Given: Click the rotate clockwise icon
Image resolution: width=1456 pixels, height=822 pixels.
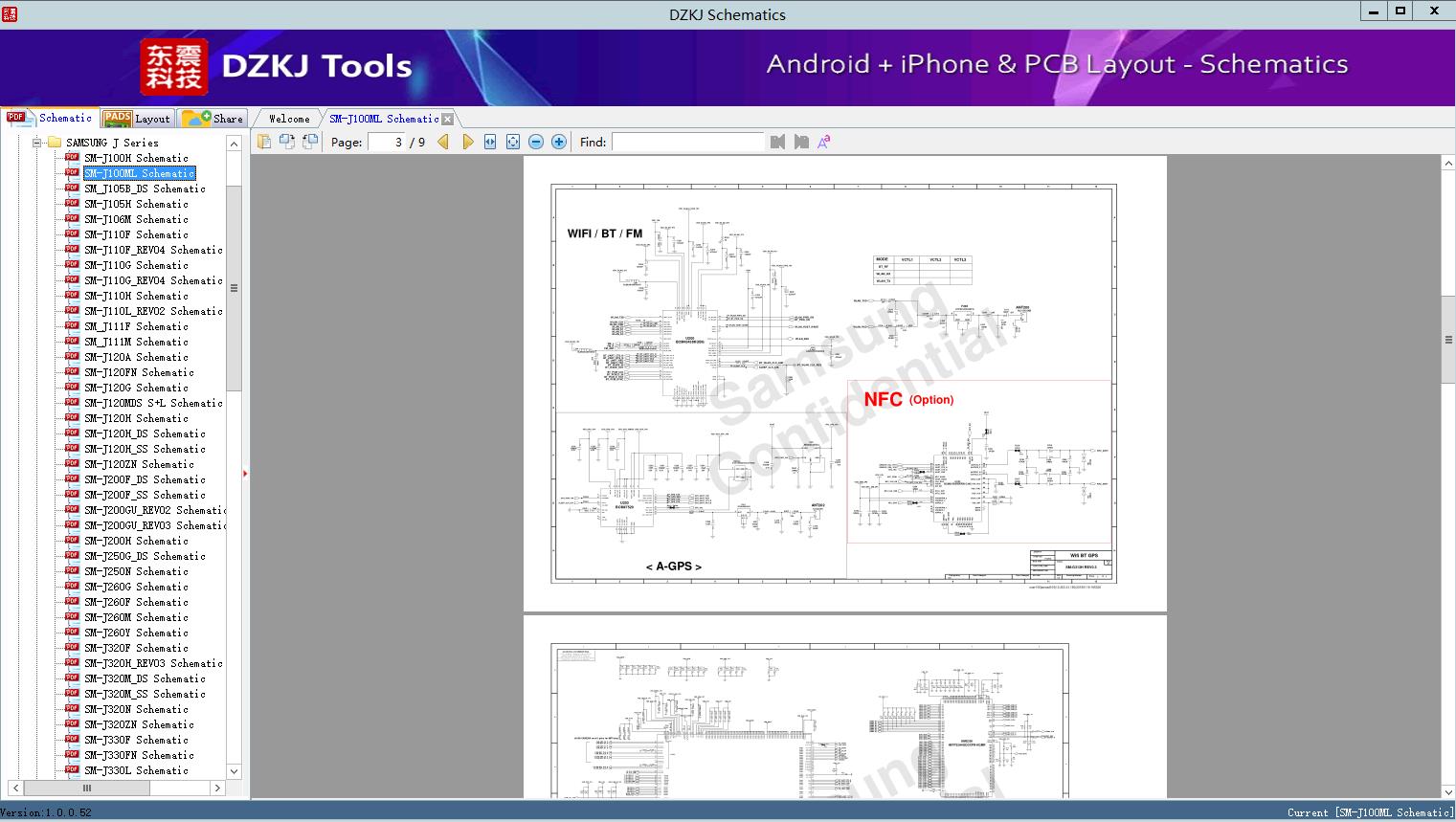Looking at the screenshot, I should (310, 142).
